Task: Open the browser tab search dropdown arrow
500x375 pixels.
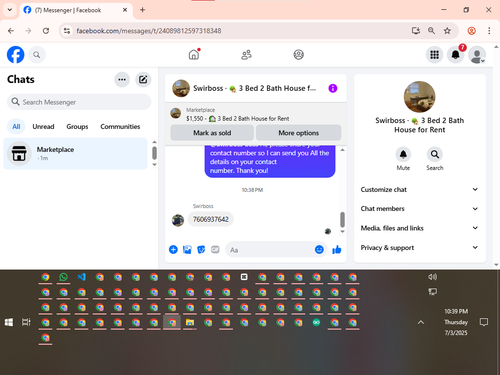Action: (10, 10)
